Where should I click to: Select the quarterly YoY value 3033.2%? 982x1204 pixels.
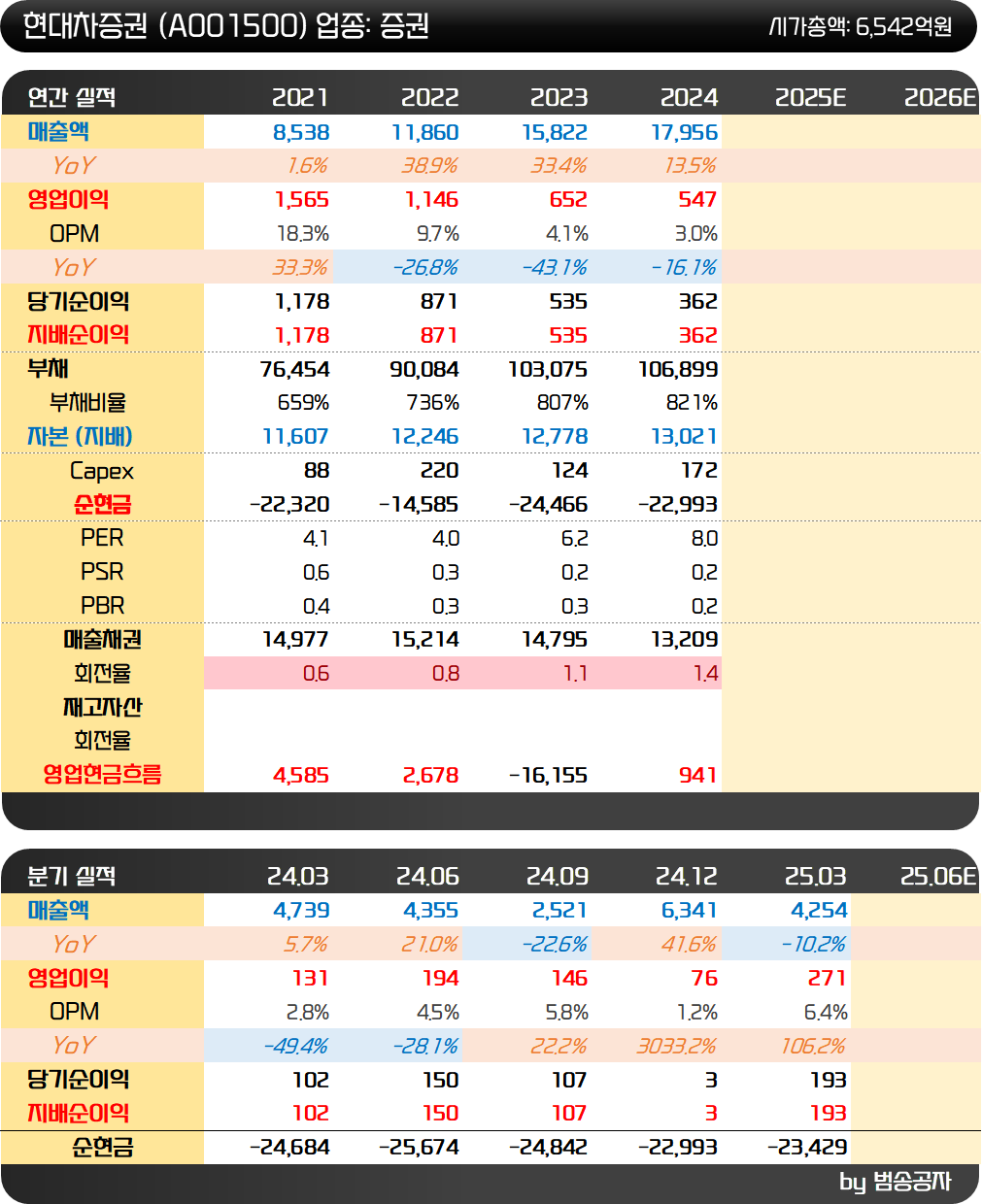(676, 1047)
